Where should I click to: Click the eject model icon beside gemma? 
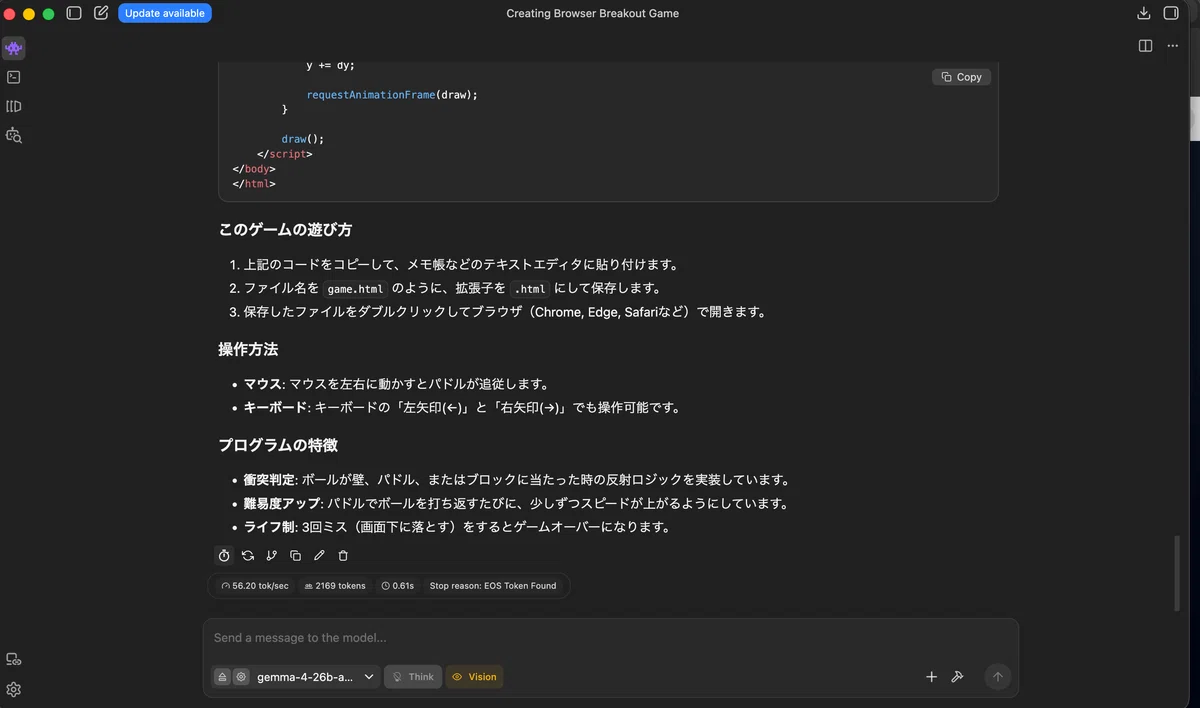222,677
